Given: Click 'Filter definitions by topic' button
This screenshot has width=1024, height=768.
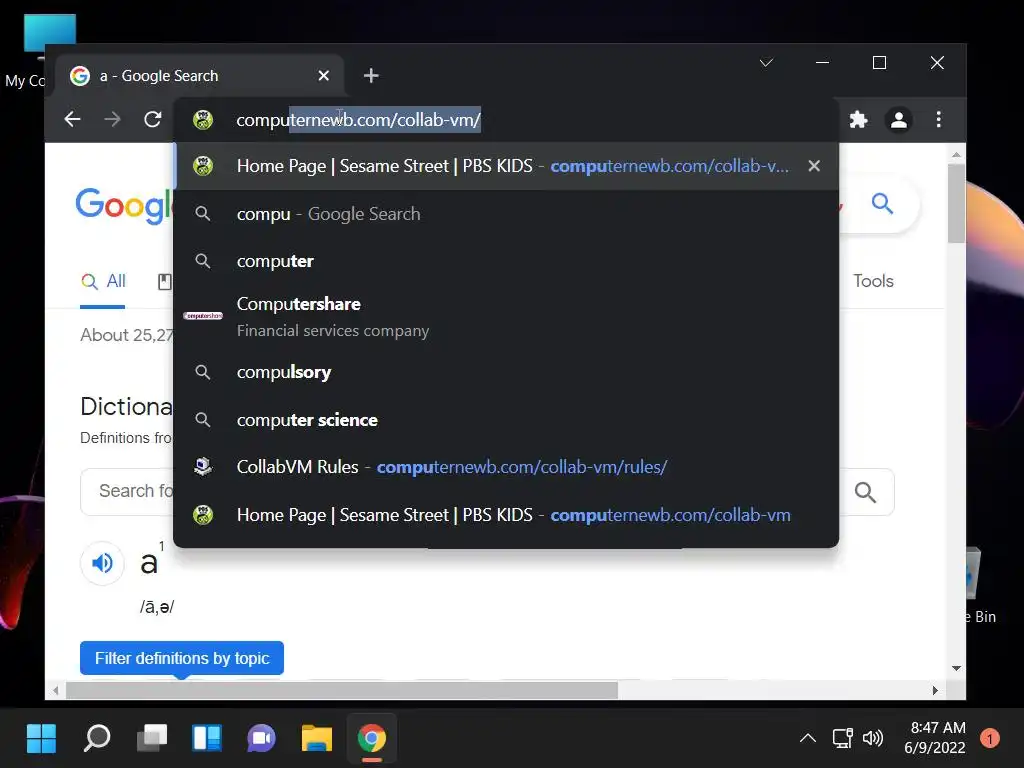Looking at the screenshot, I should point(182,658).
